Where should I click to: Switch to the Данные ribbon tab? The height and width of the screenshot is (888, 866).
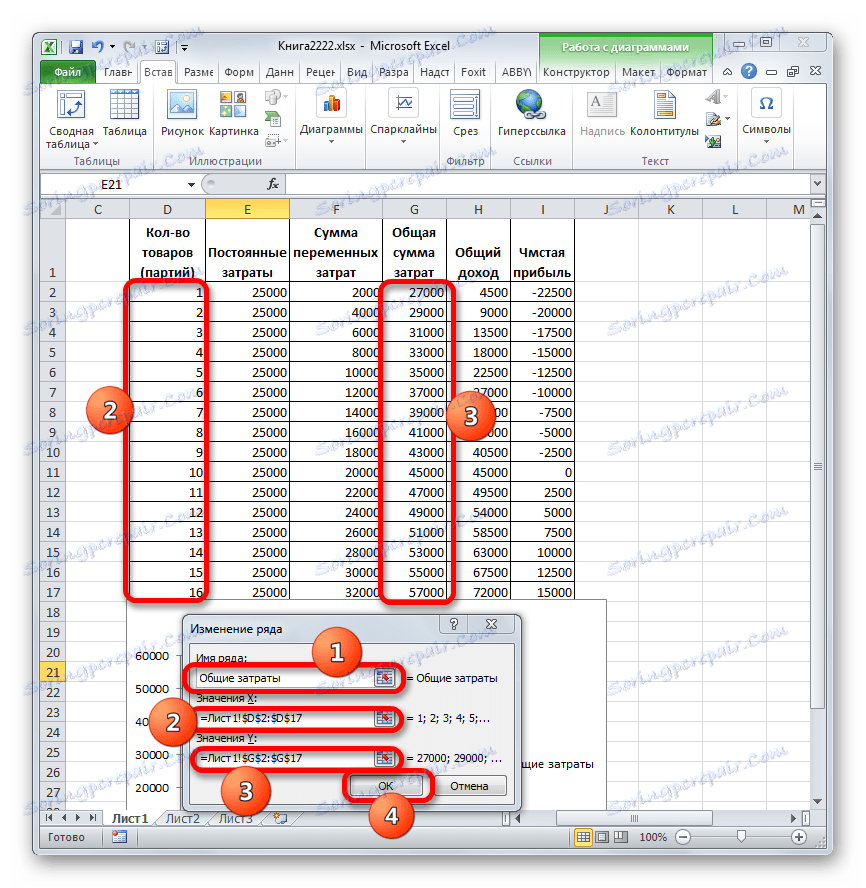[x=279, y=72]
